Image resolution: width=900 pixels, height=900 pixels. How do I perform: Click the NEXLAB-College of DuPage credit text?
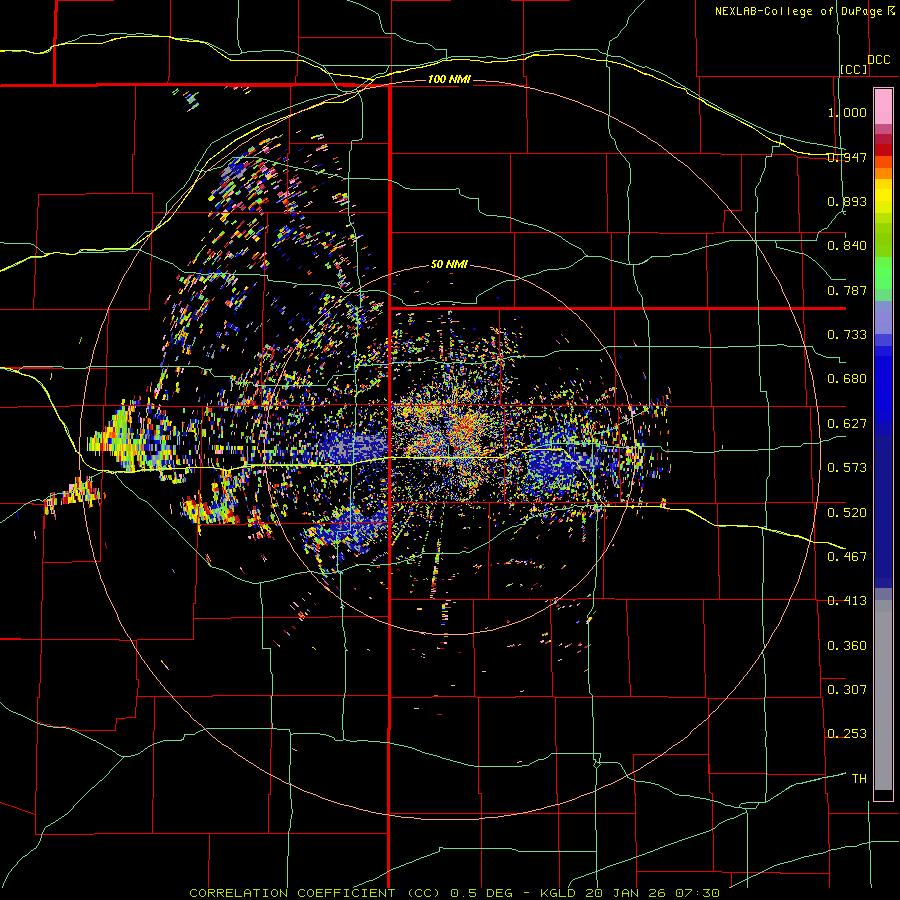(798, 11)
